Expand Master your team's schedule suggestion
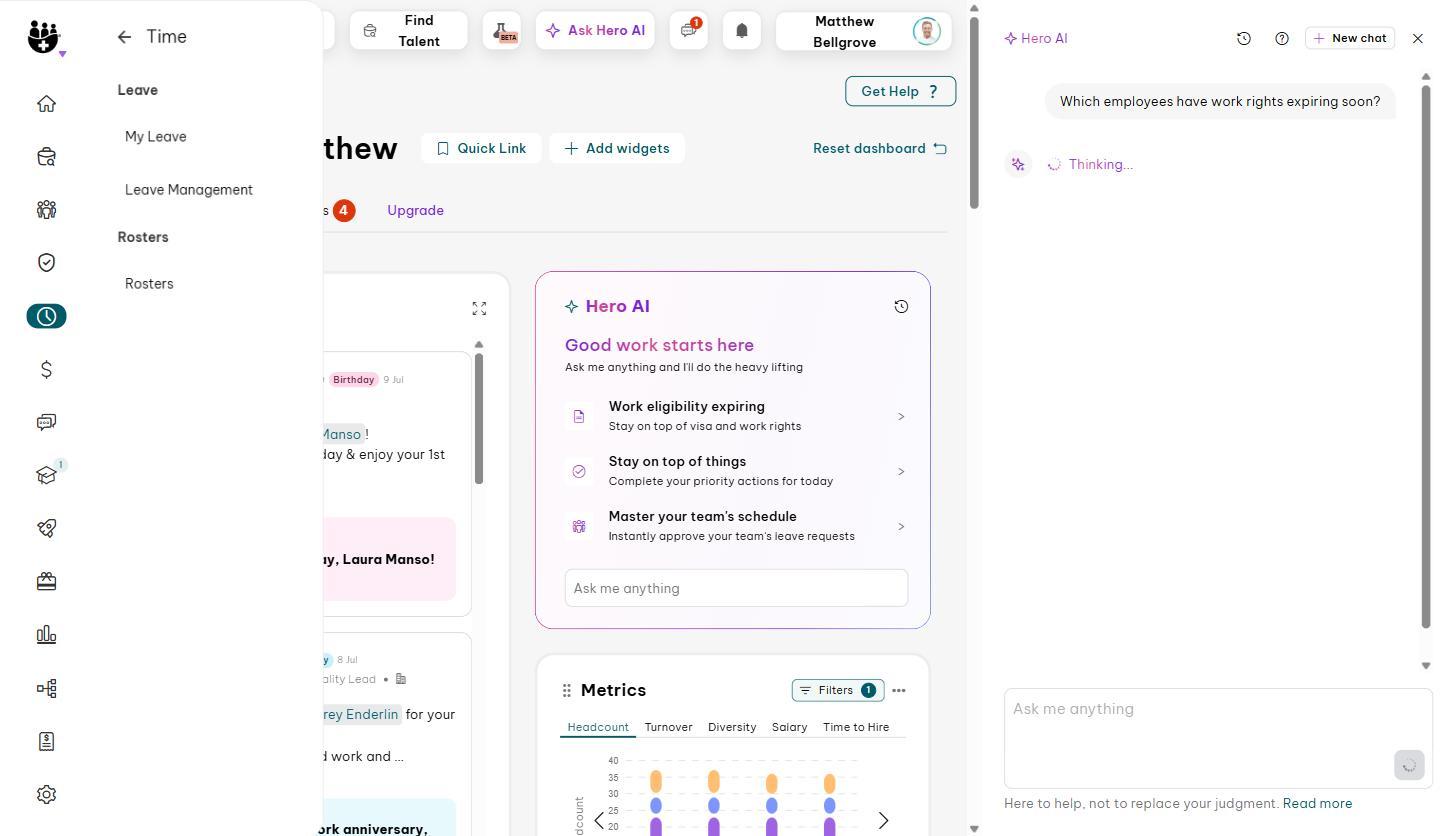This screenshot has width=1456, height=836. pos(736,526)
